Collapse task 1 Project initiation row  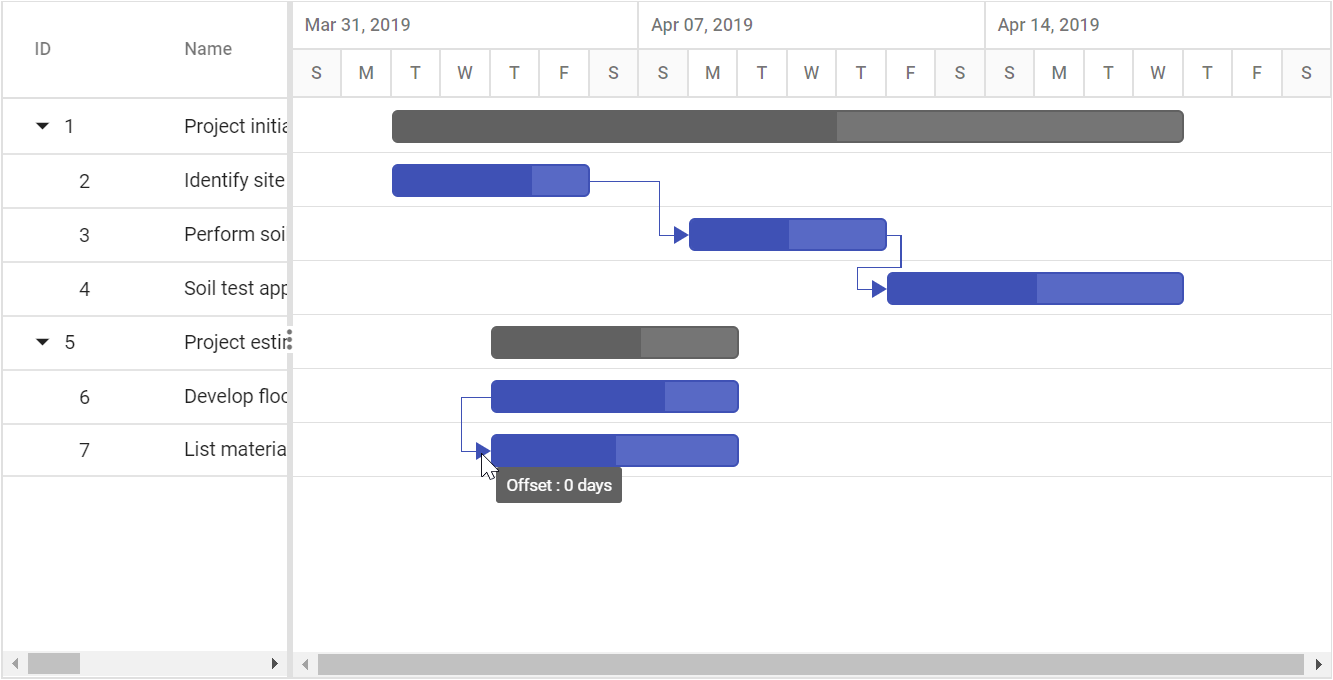click(42, 126)
